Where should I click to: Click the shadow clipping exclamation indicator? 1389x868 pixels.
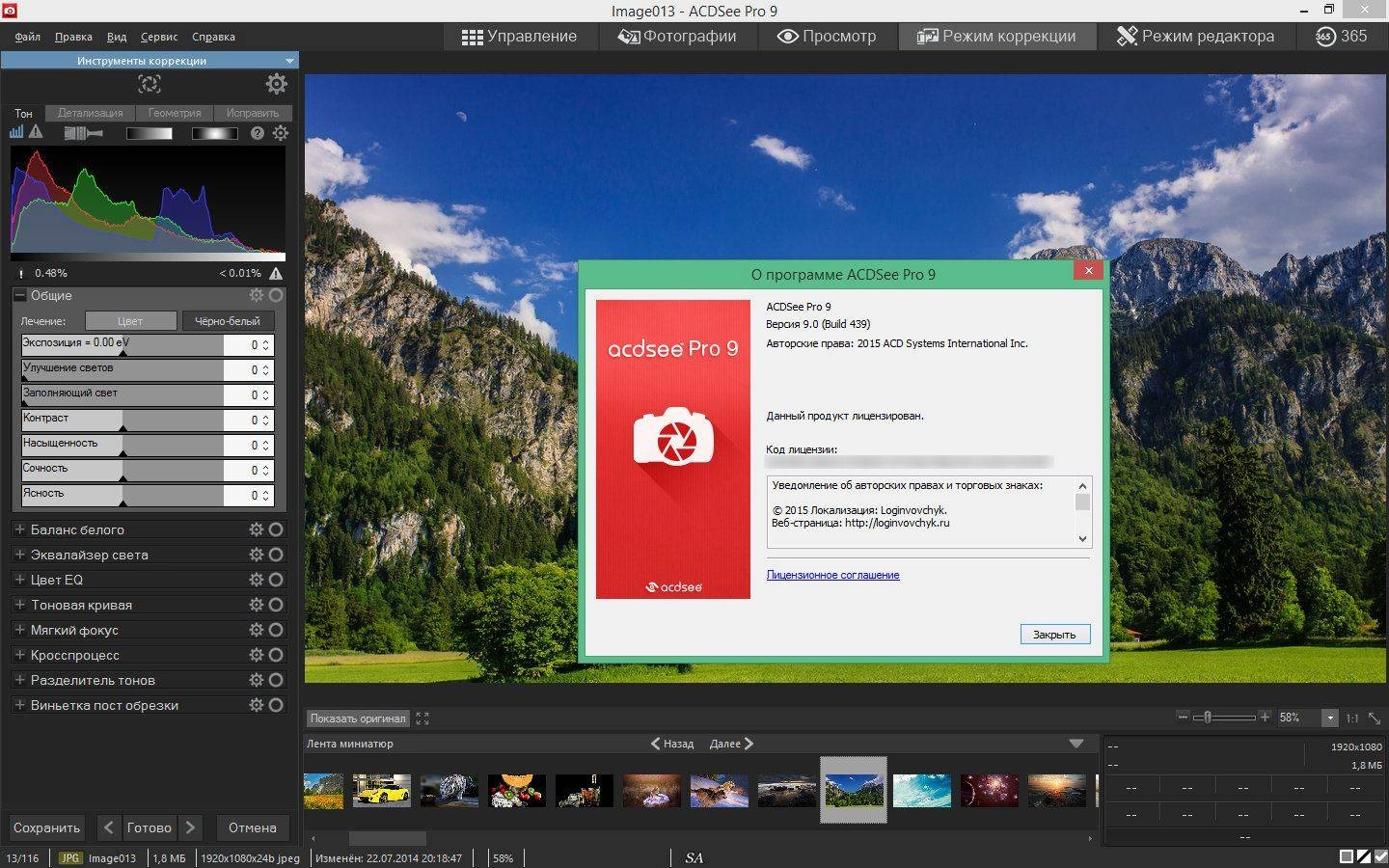point(21,273)
